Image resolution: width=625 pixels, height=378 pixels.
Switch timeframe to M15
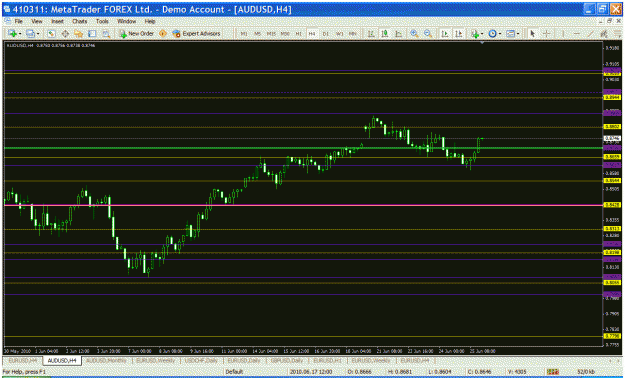pyautogui.click(x=271, y=34)
